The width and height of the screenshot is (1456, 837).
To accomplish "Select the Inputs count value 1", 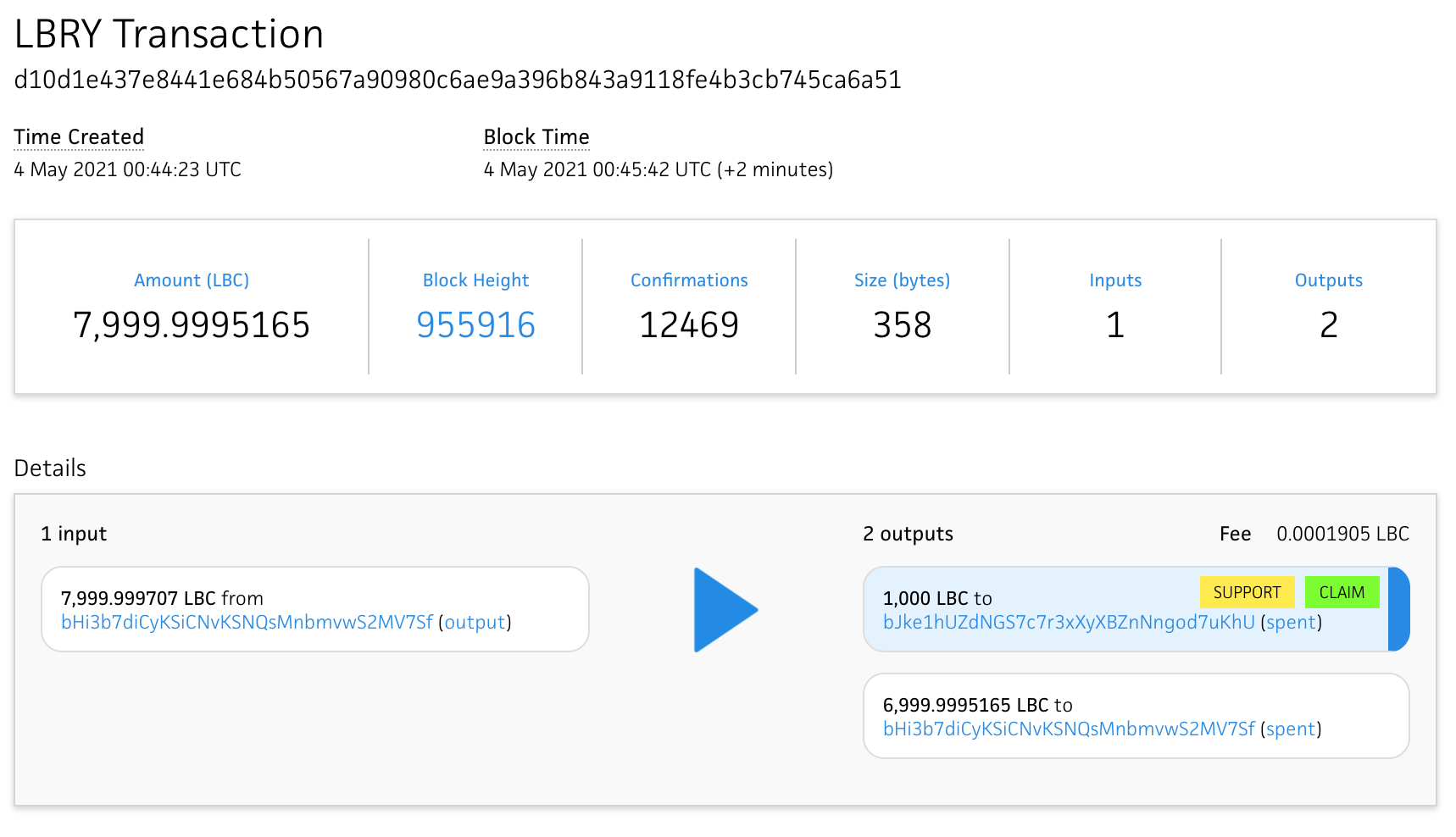I will (1115, 325).
